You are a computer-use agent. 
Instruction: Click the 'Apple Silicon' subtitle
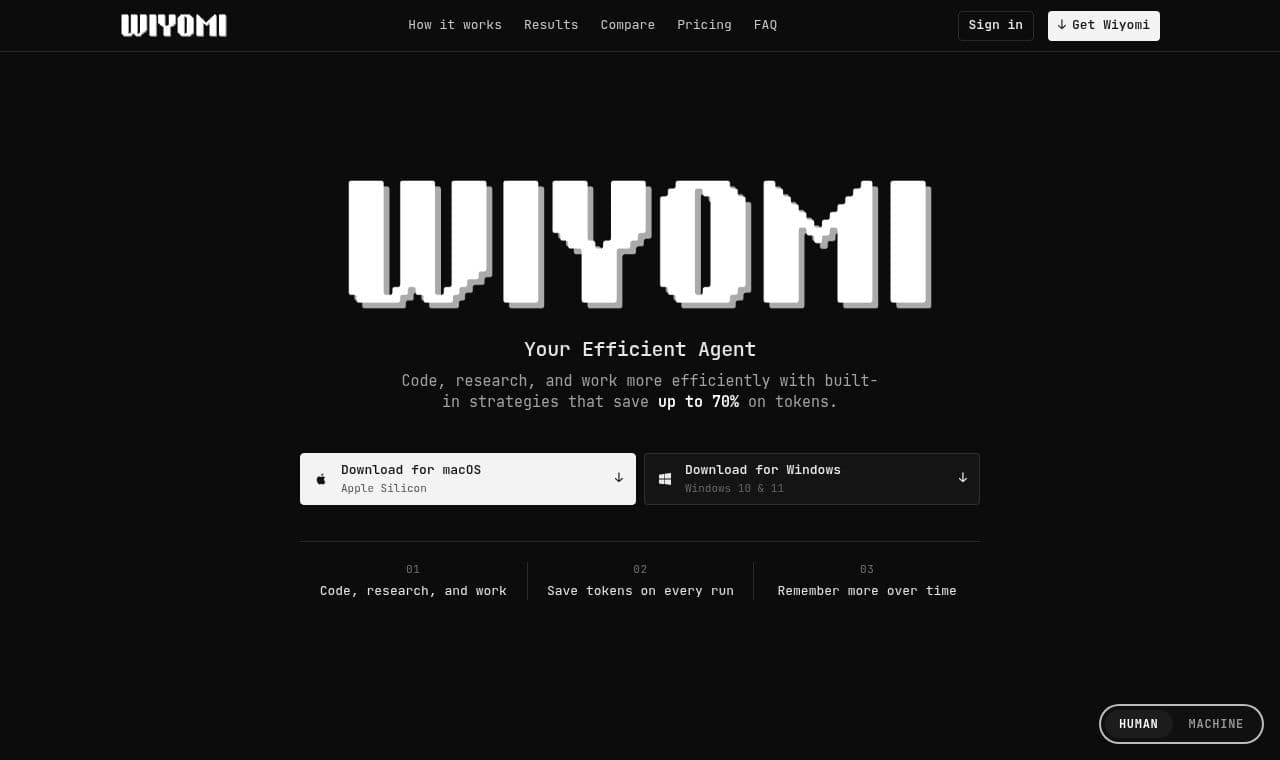384,489
